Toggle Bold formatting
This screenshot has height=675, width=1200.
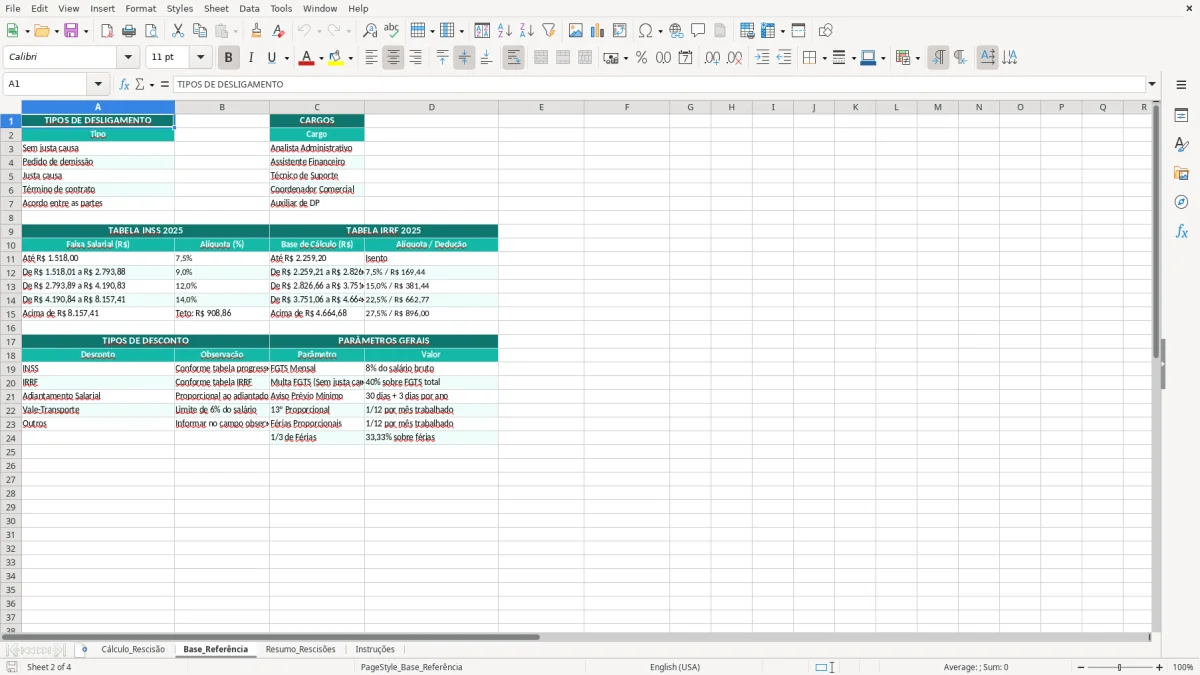tap(229, 58)
